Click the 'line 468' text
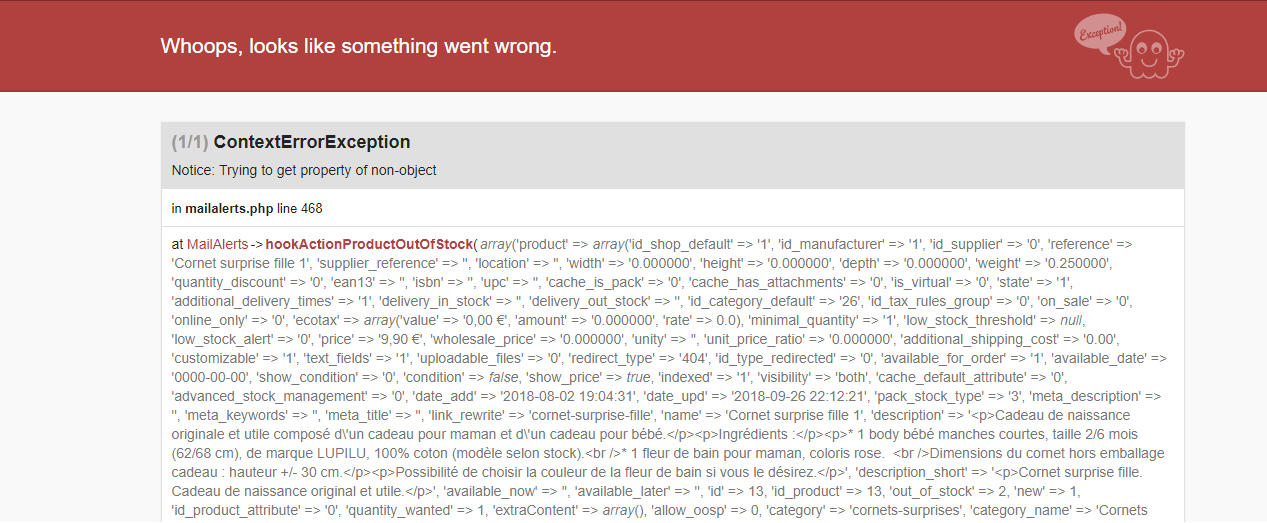This screenshot has width=1267, height=523. [x=300, y=208]
